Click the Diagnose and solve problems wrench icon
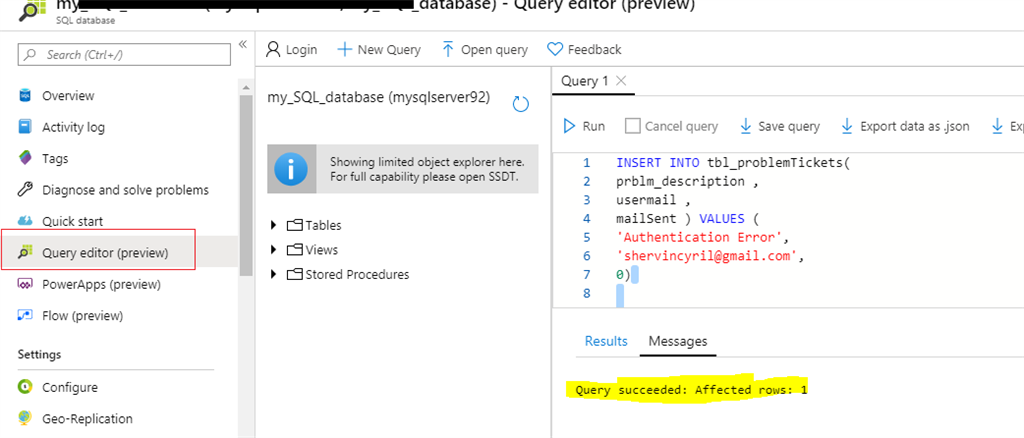 (25, 190)
